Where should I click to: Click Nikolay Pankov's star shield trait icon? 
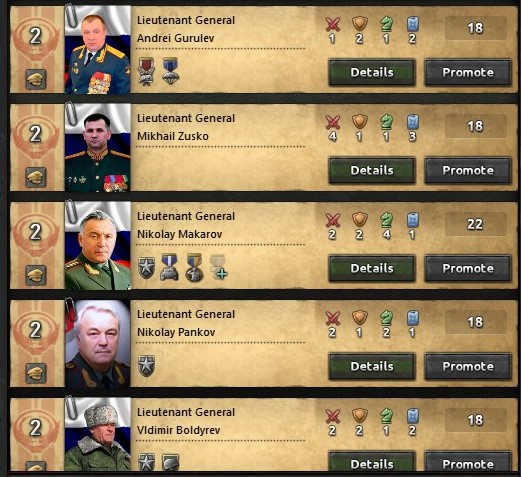(146, 366)
